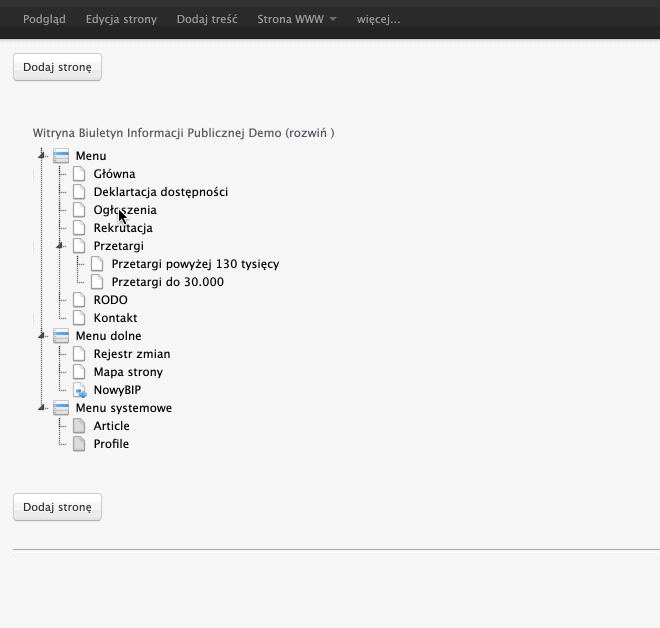Click the page icon beside Kontakt
The width and height of the screenshot is (660, 628).
pos(79,318)
